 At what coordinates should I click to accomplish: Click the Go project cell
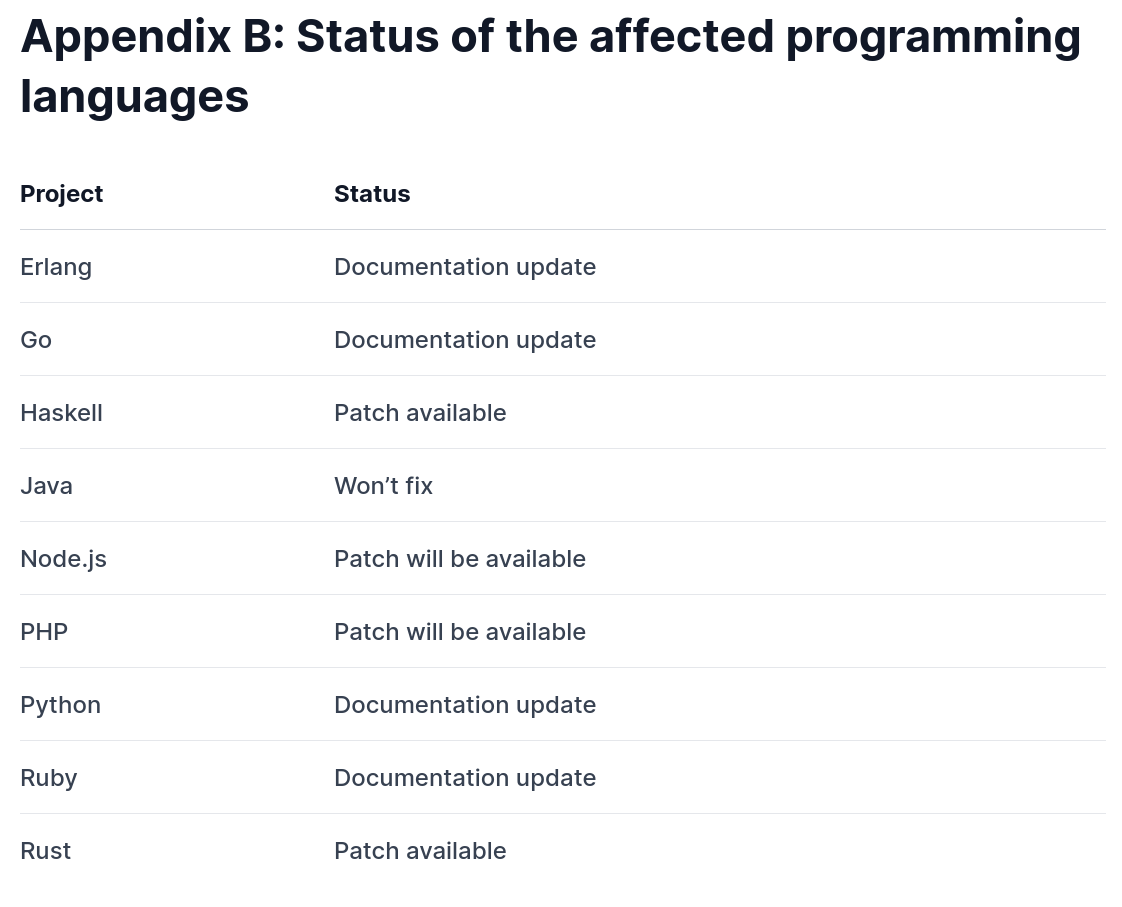point(36,340)
